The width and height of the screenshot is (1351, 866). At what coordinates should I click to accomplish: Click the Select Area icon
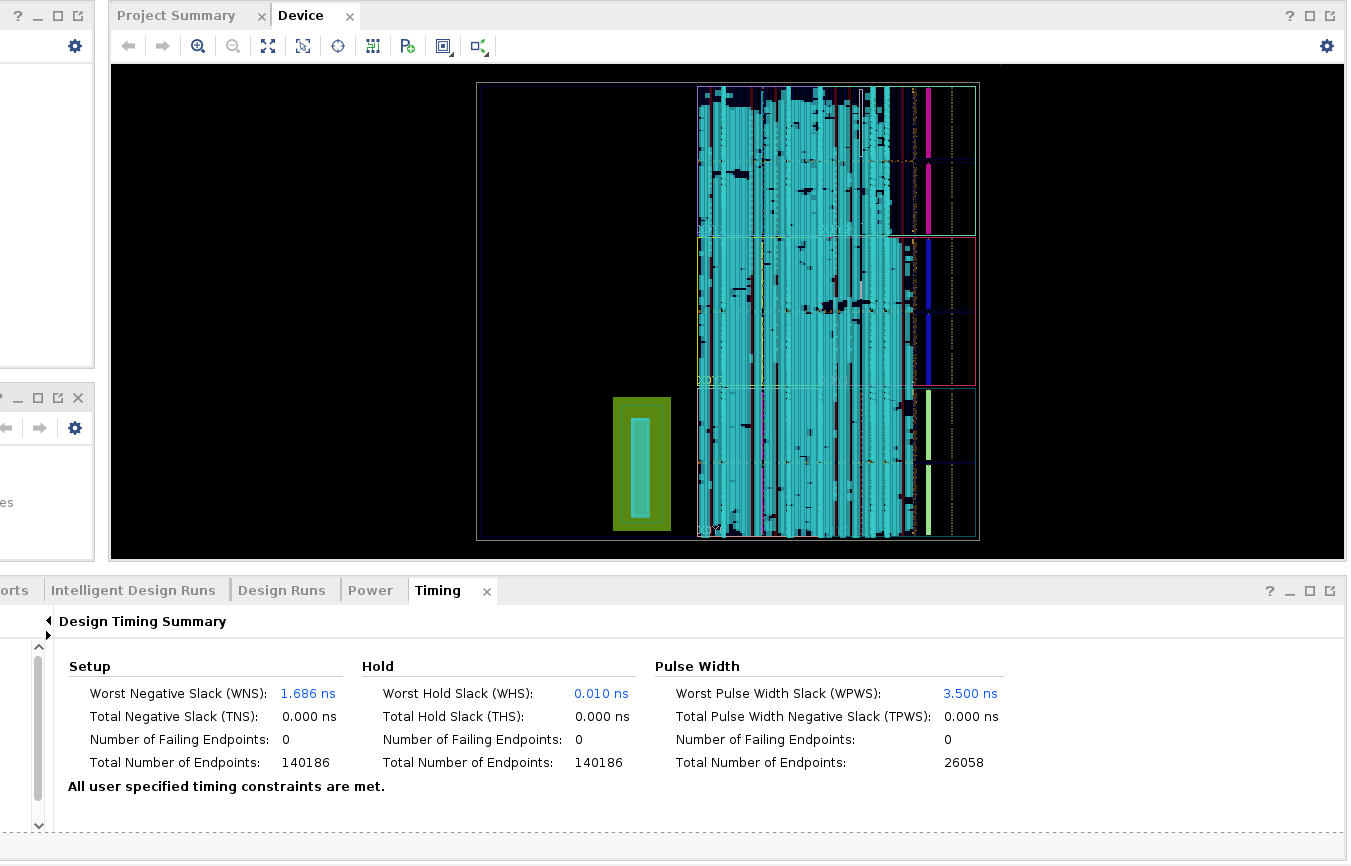click(x=303, y=46)
